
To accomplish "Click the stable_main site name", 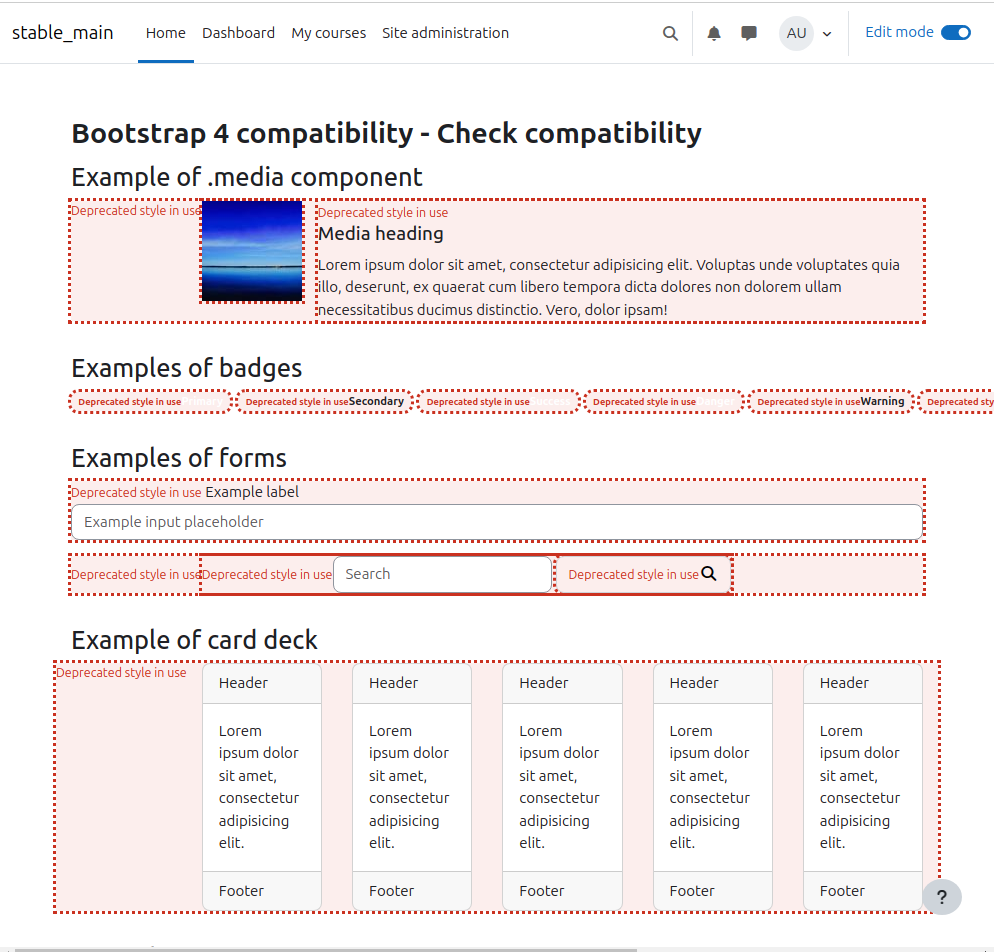I will point(63,32).
